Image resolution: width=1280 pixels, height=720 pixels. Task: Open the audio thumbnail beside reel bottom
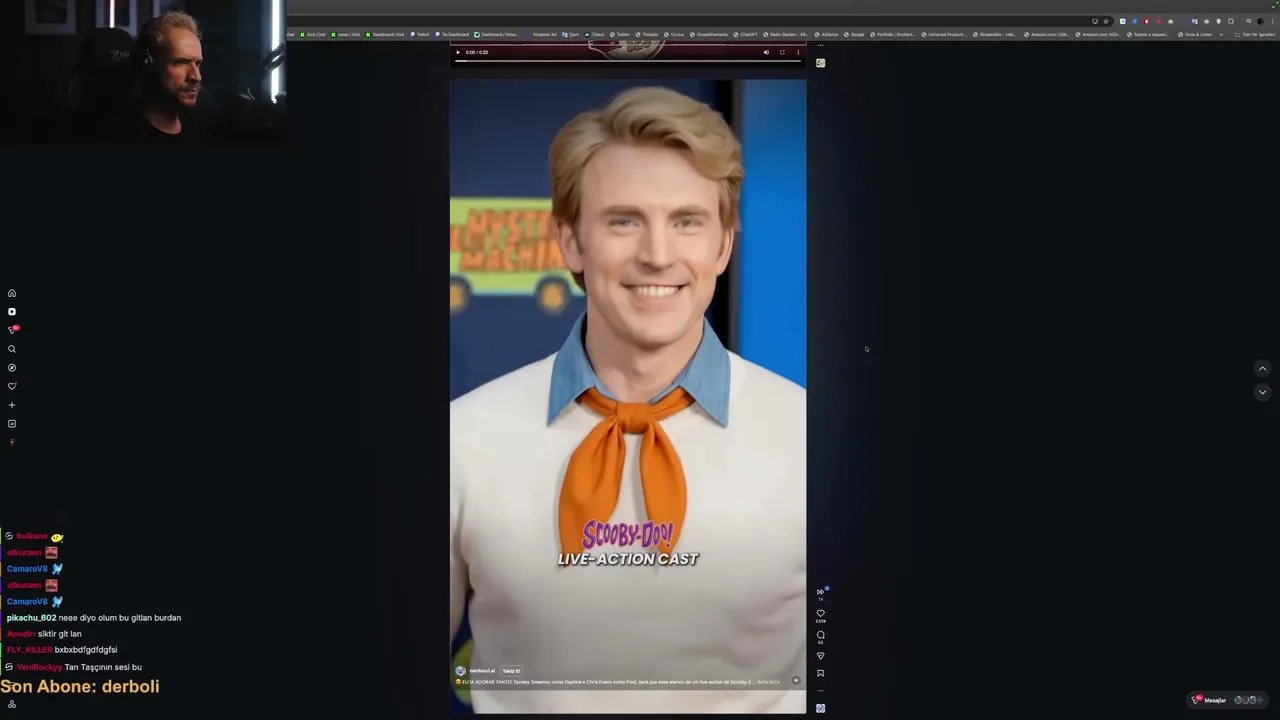pos(820,708)
